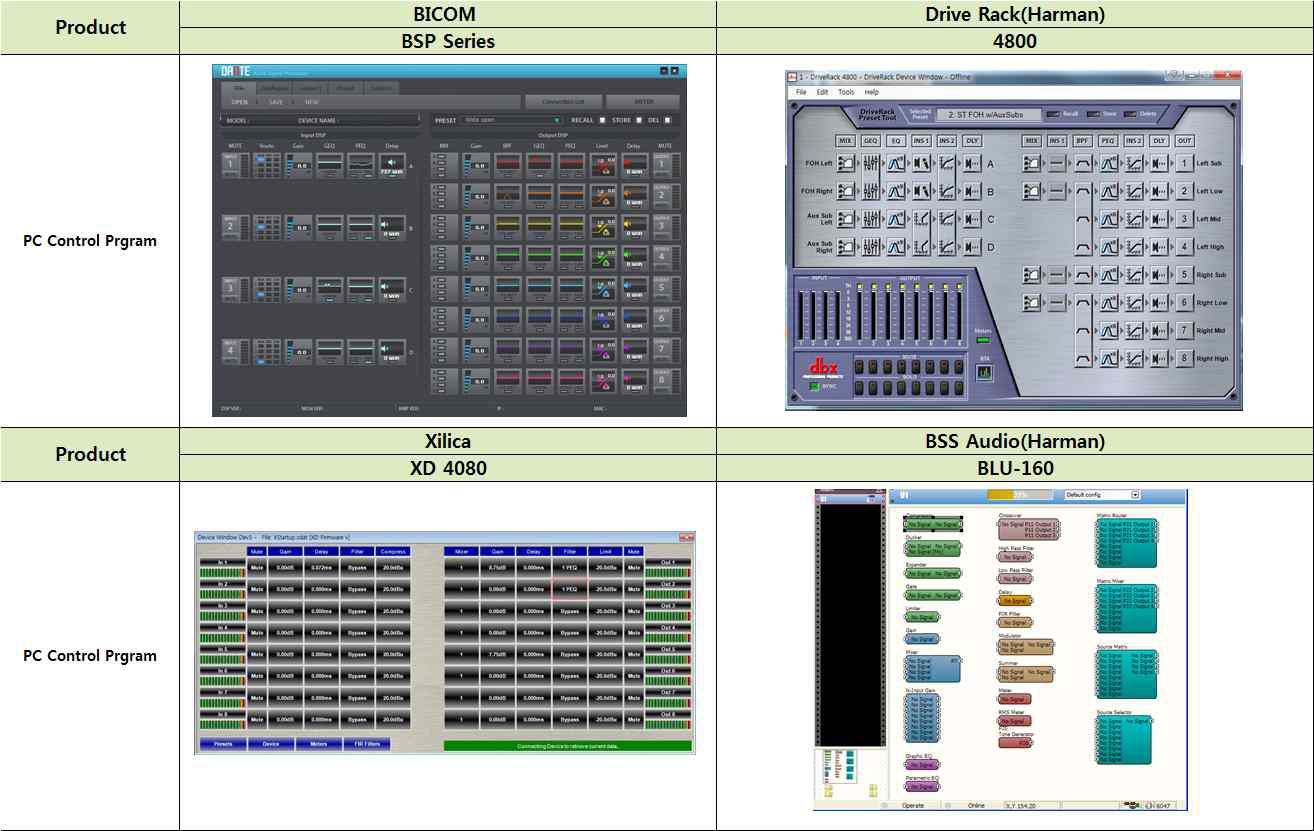Open Input 1 Router matrix in BICOM
Viewport: 1314px width, 831px height.
(267, 165)
